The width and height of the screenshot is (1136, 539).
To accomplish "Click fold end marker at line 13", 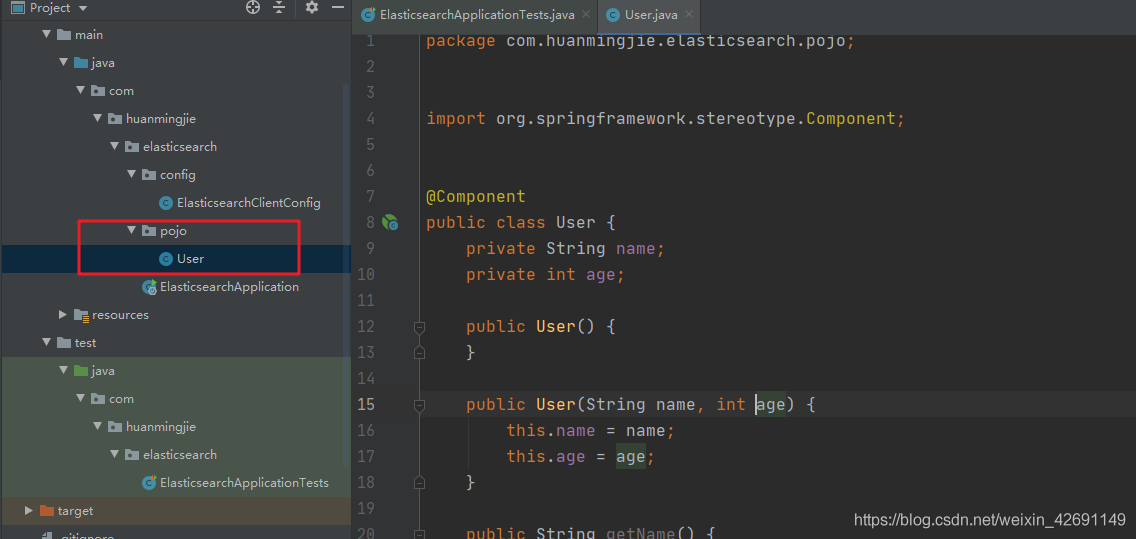I will (419, 353).
